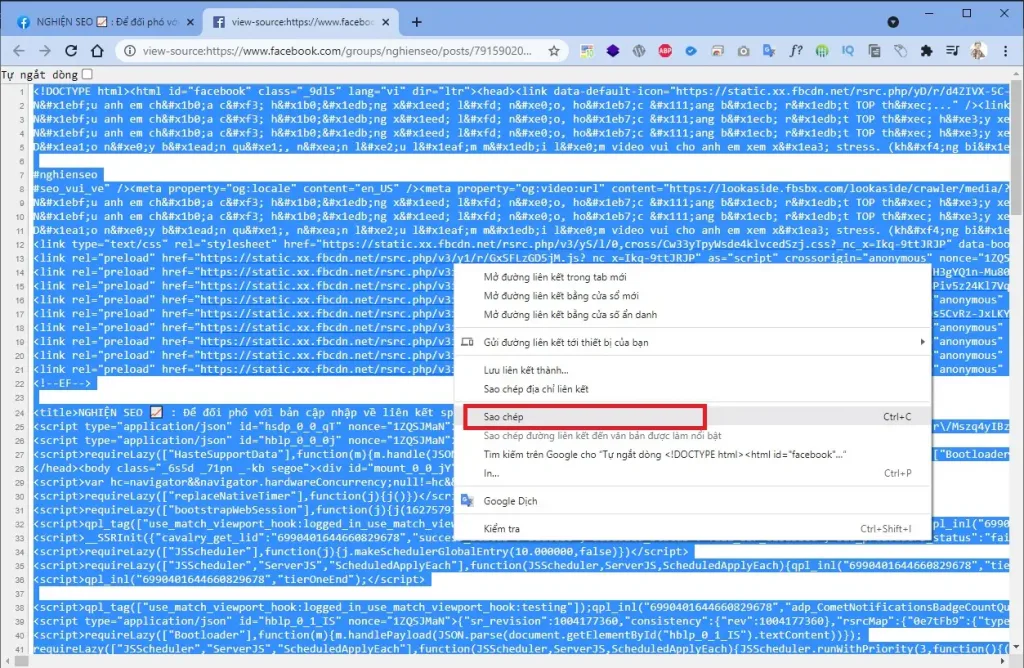Click the blue checkmark extension icon
This screenshot has width=1024, height=668.
(691, 50)
